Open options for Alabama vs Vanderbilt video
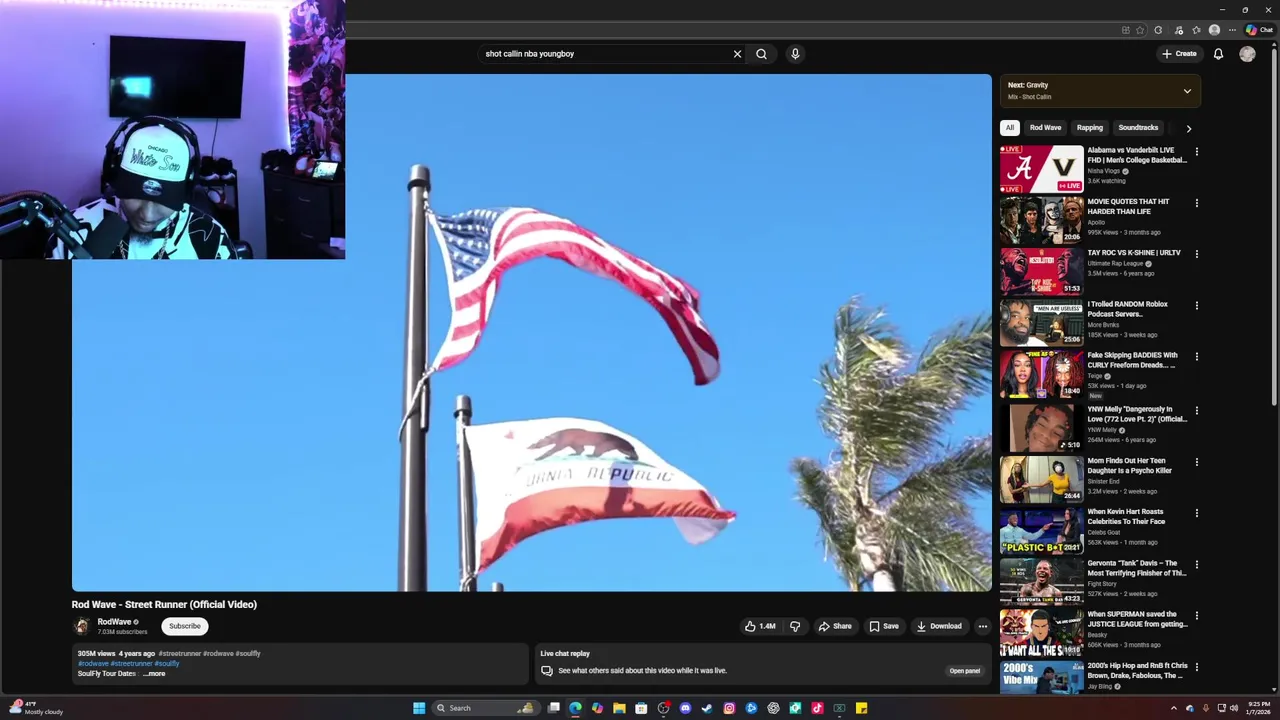This screenshot has height=720, width=1280. point(1196,152)
